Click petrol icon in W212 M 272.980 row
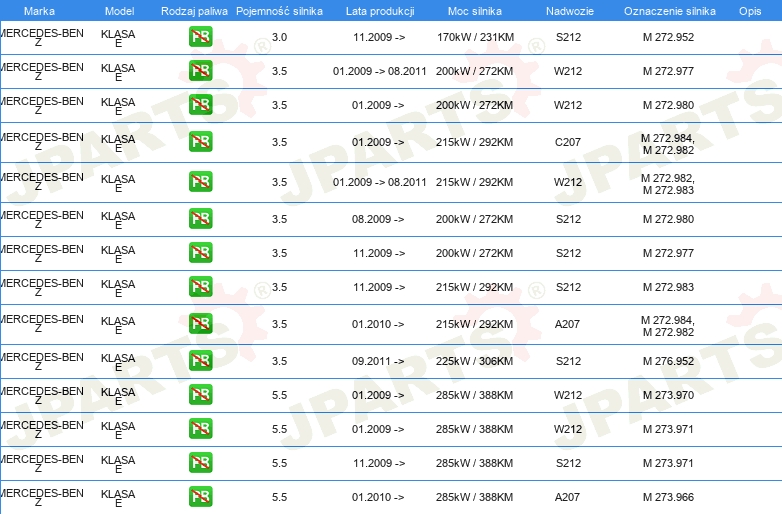 (x=200, y=105)
